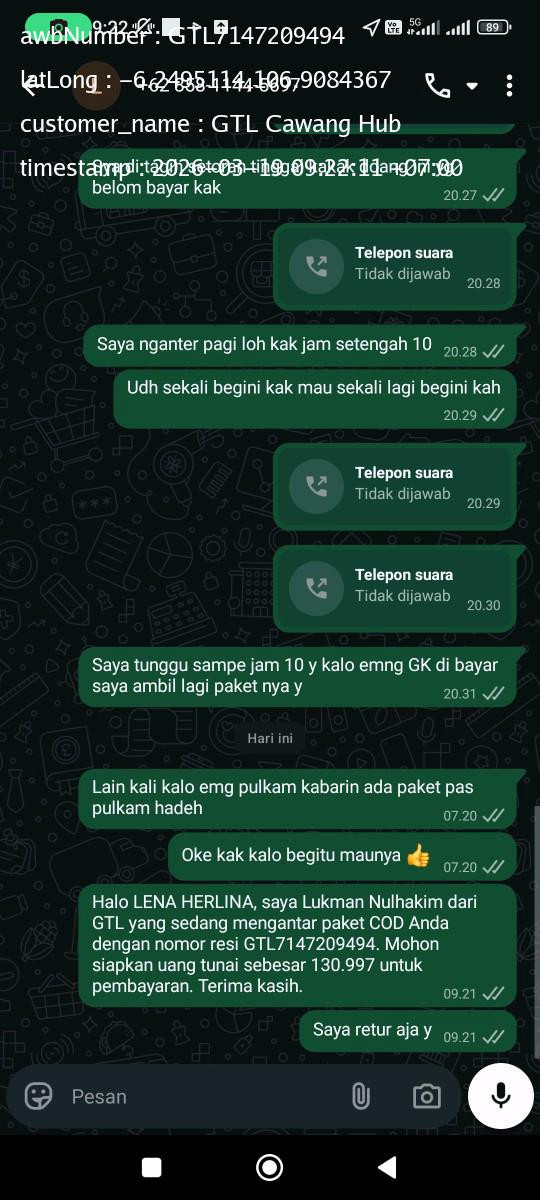Tap the back arrow in chat header
Screen dimensions: 540x1200
coord(31,86)
